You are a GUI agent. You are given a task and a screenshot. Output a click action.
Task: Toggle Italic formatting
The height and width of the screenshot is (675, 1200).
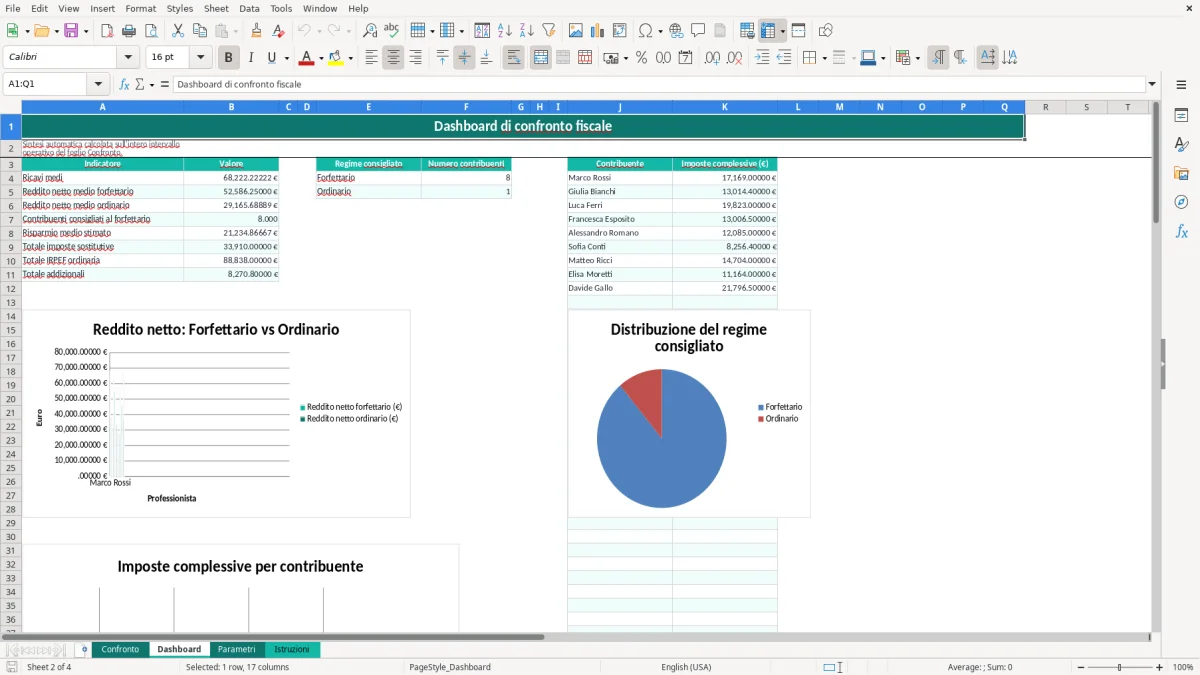pyautogui.click(x=251, y=58)
